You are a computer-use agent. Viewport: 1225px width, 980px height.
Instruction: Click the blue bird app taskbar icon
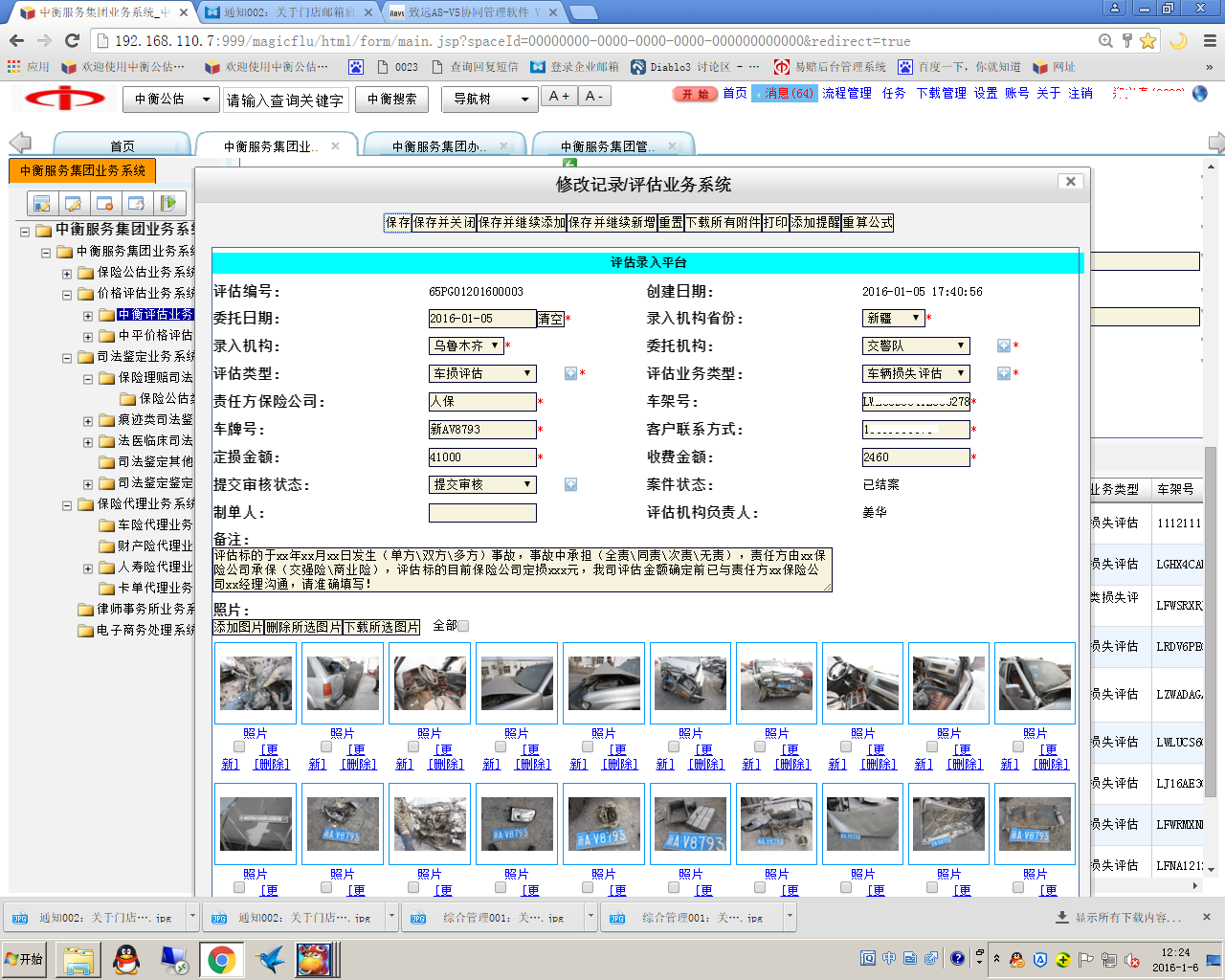271,959
